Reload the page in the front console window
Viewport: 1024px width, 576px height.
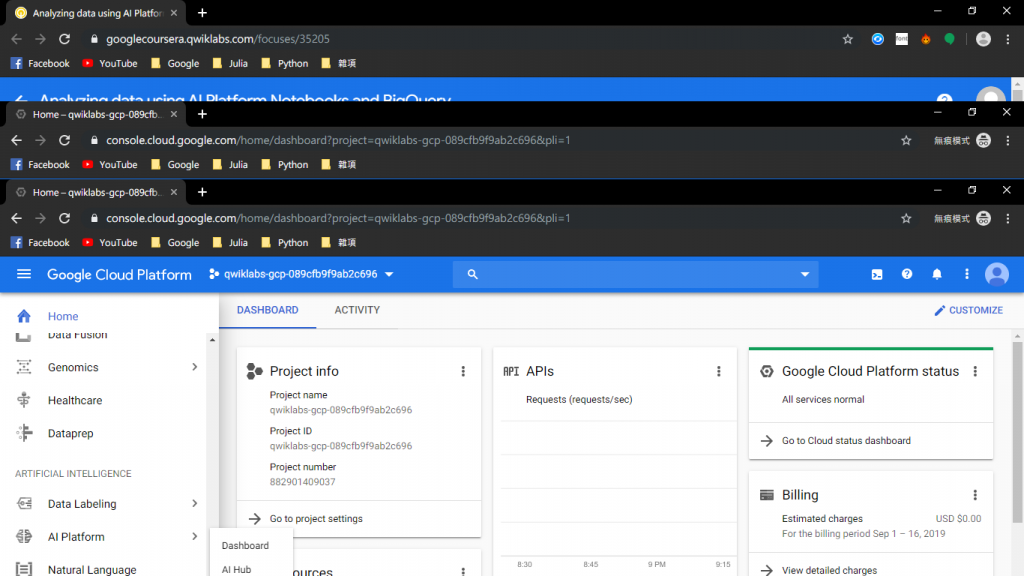pos(64,218)
